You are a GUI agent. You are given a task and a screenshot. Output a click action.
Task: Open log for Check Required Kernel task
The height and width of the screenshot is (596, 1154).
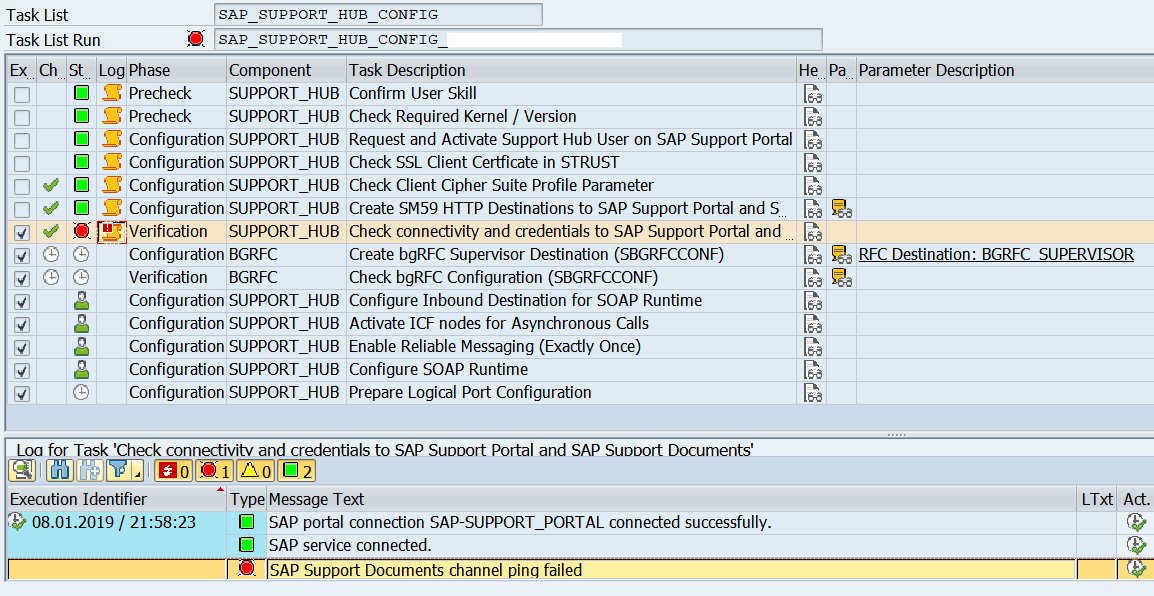(x=112, y=116)
